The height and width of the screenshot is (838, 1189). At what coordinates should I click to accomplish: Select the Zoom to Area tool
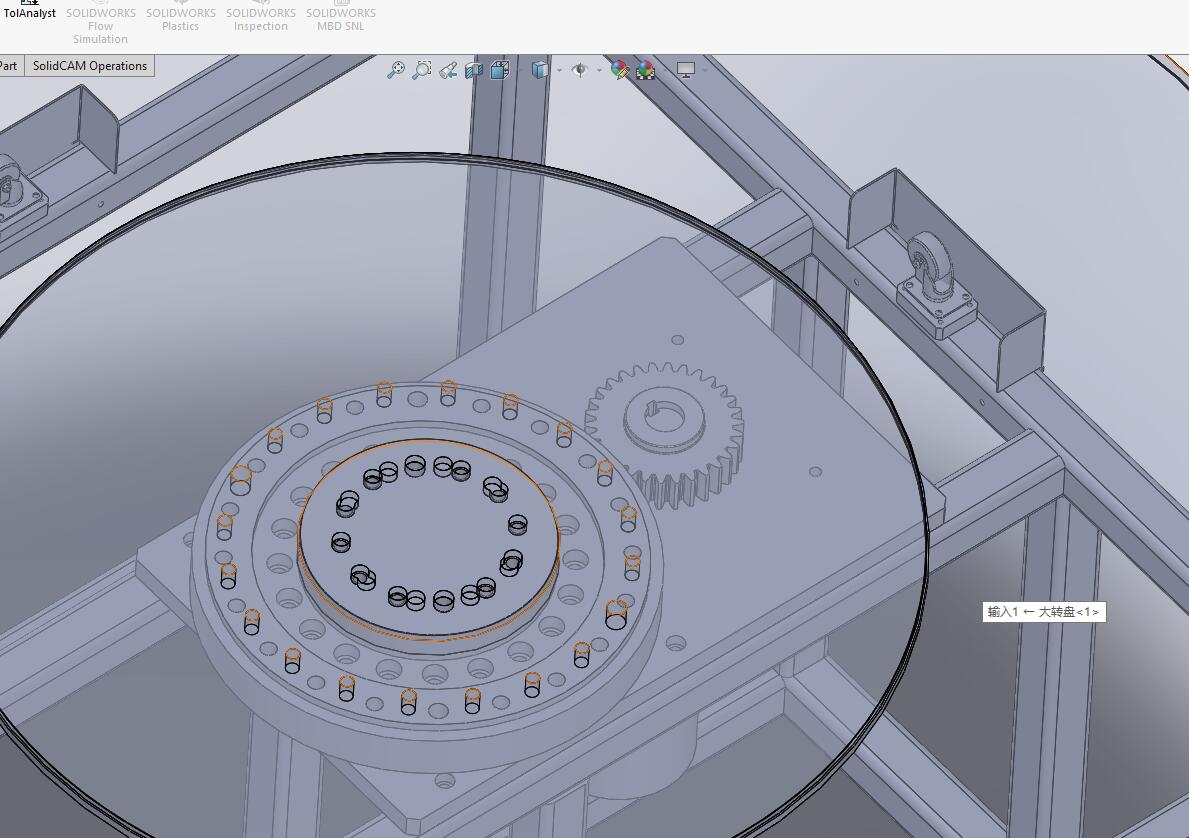point(422,71)
